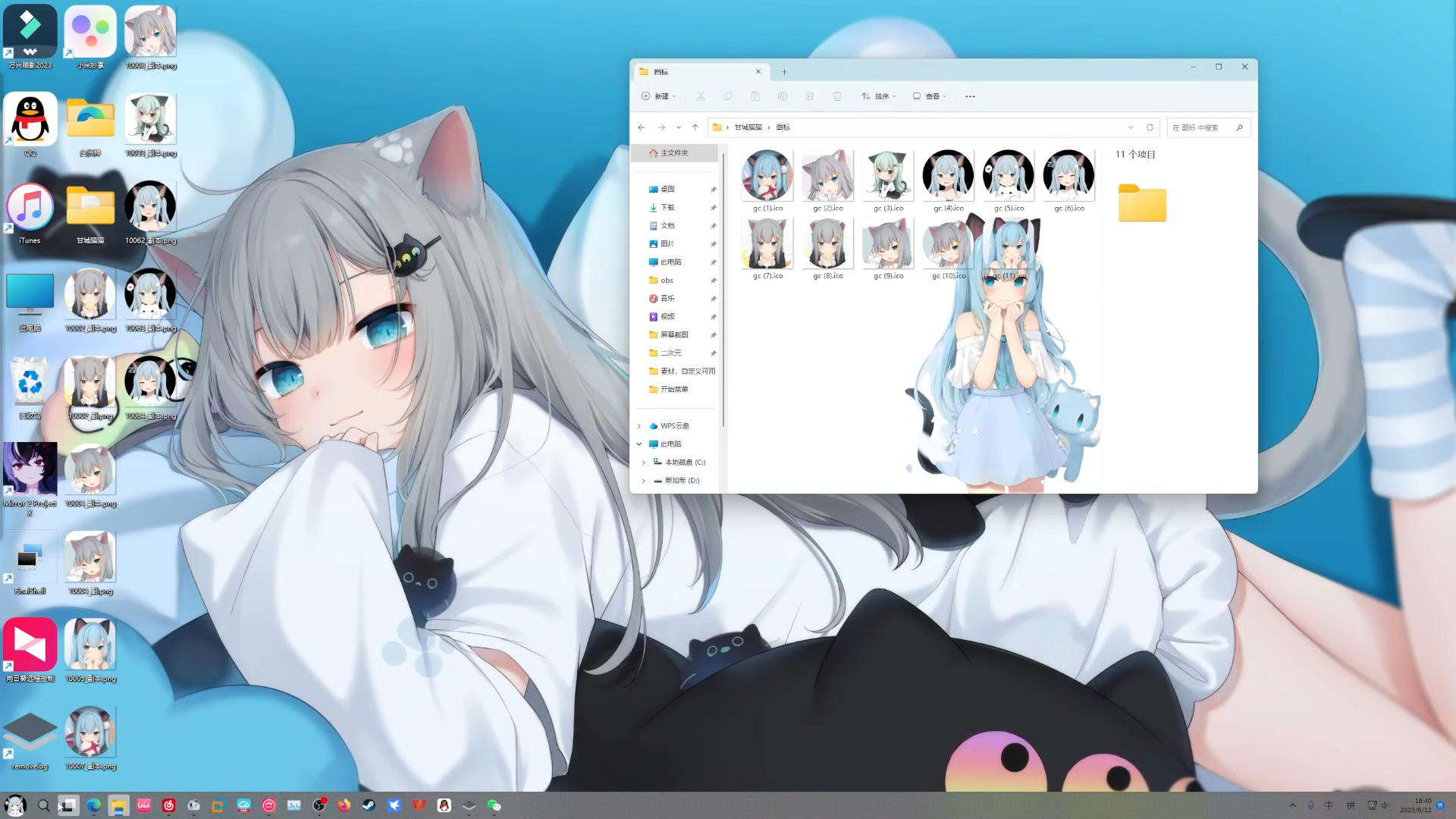Open Steam from the taskbar

pyautogui.click(x=369, y=805)
